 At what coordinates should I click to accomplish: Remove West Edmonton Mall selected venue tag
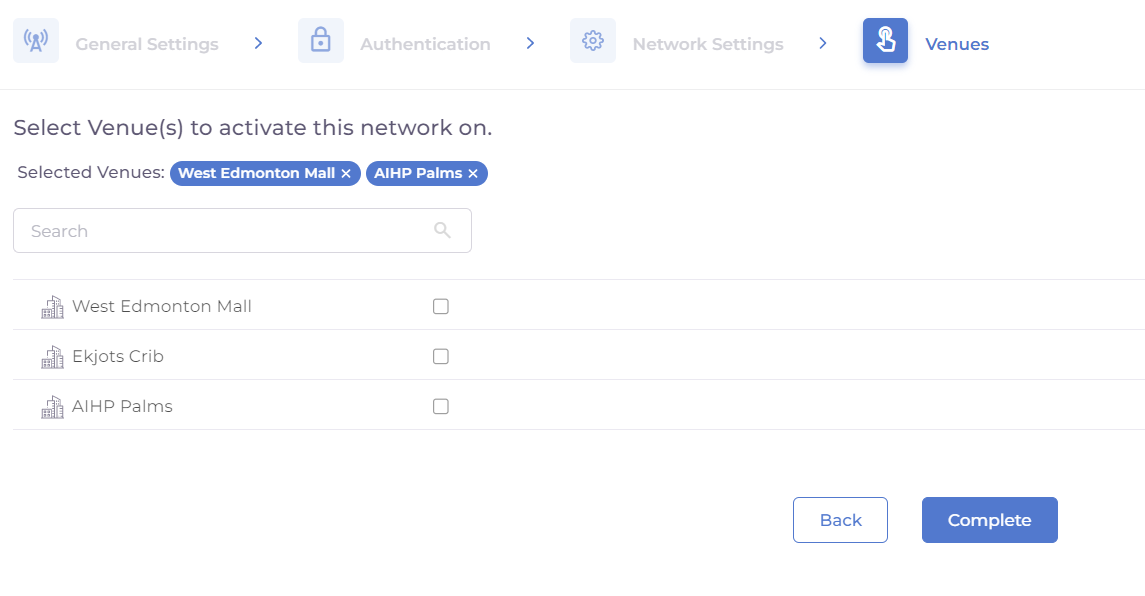coord(346,174)
